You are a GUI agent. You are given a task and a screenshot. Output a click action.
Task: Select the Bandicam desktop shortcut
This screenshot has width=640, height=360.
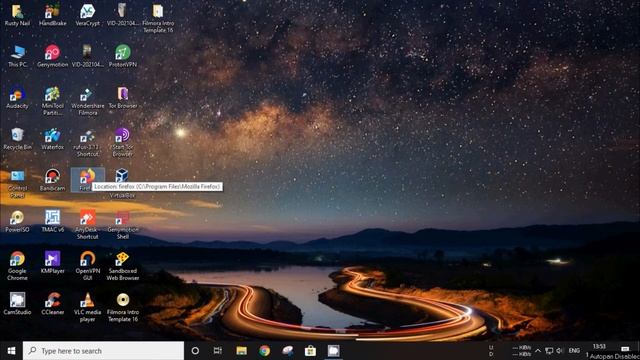tap(52, 180)
